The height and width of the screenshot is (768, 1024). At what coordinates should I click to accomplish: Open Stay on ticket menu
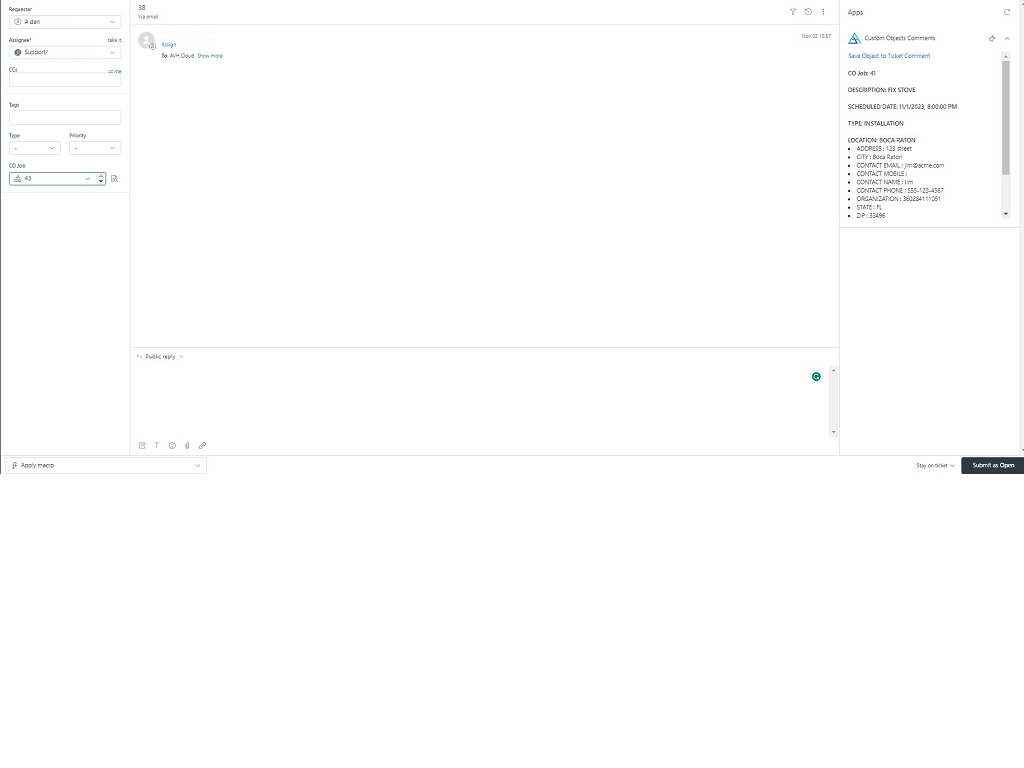pos(935,466)
